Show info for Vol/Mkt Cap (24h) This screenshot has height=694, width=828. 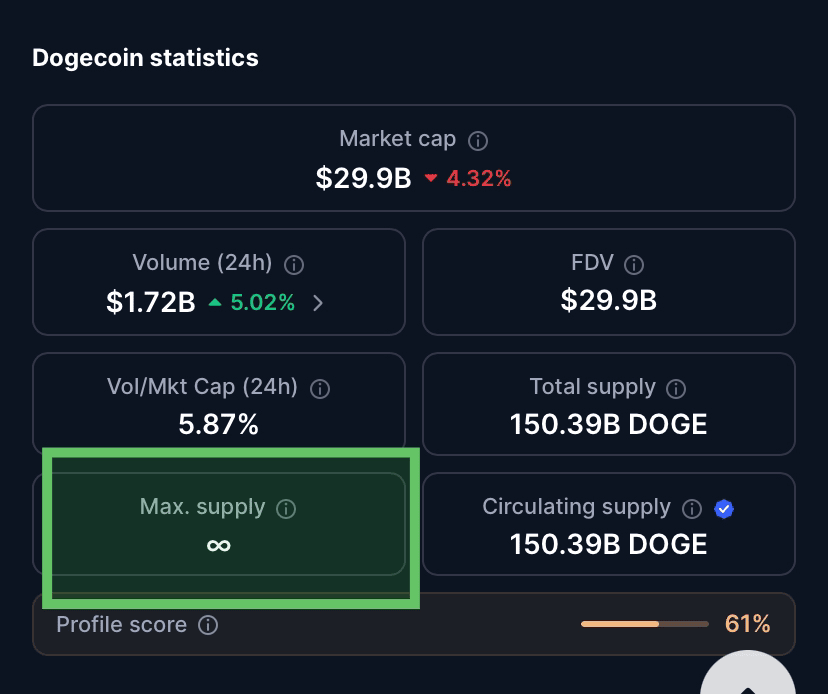pos(320,389)
